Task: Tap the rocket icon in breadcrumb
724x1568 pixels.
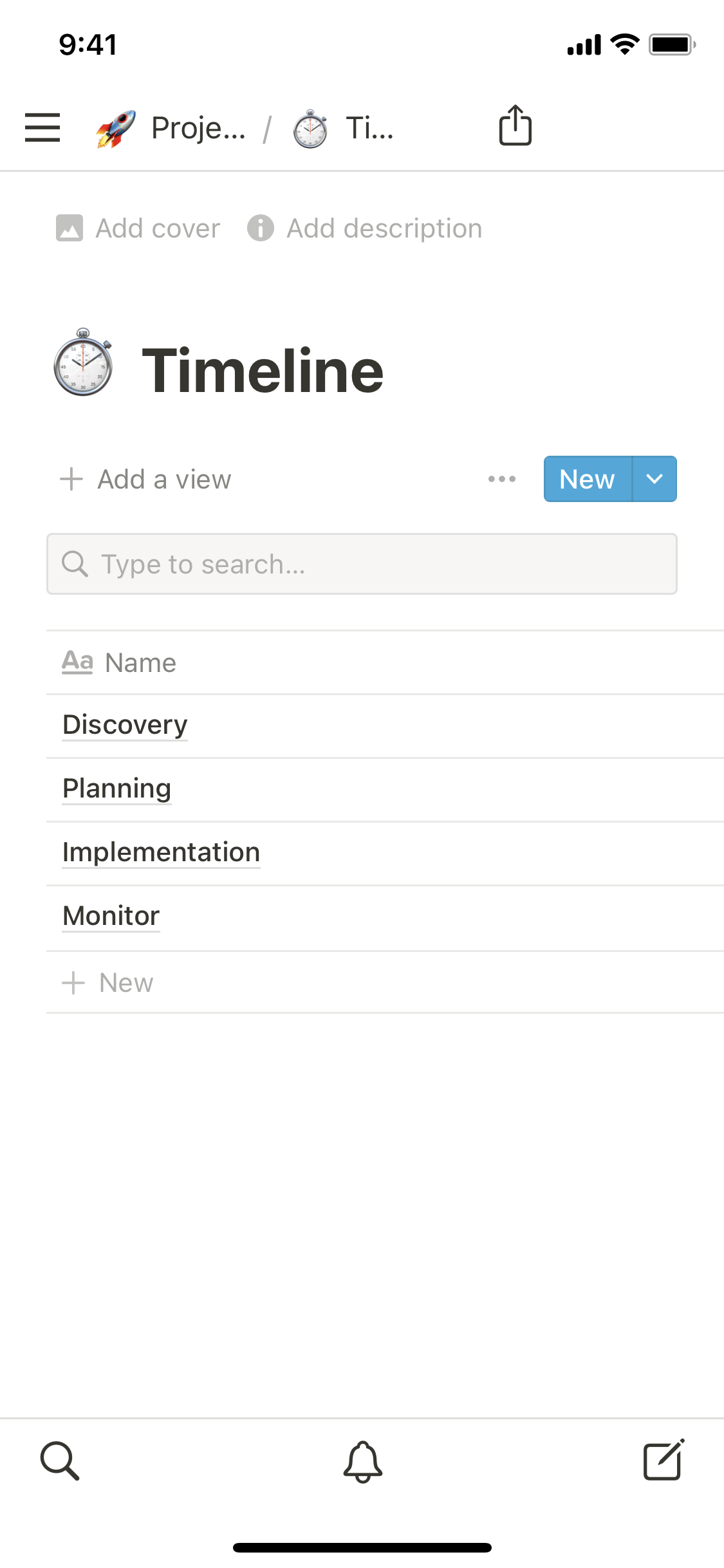Action: click(x=116, y=128)
